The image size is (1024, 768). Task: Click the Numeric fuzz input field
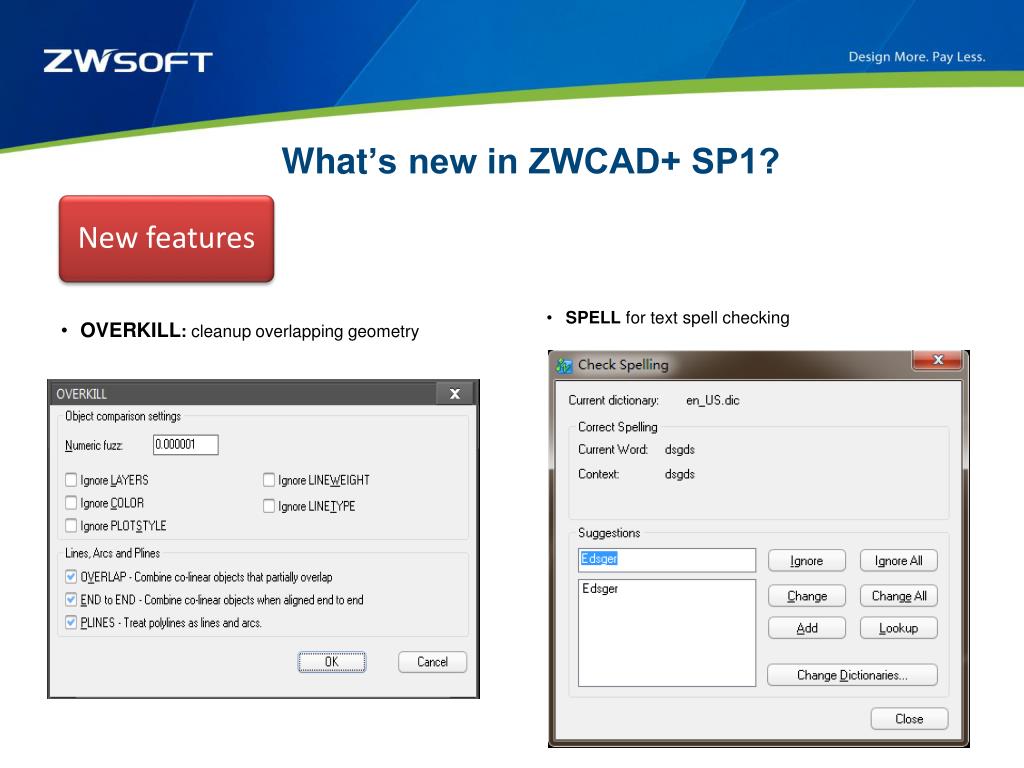[185, 445]
